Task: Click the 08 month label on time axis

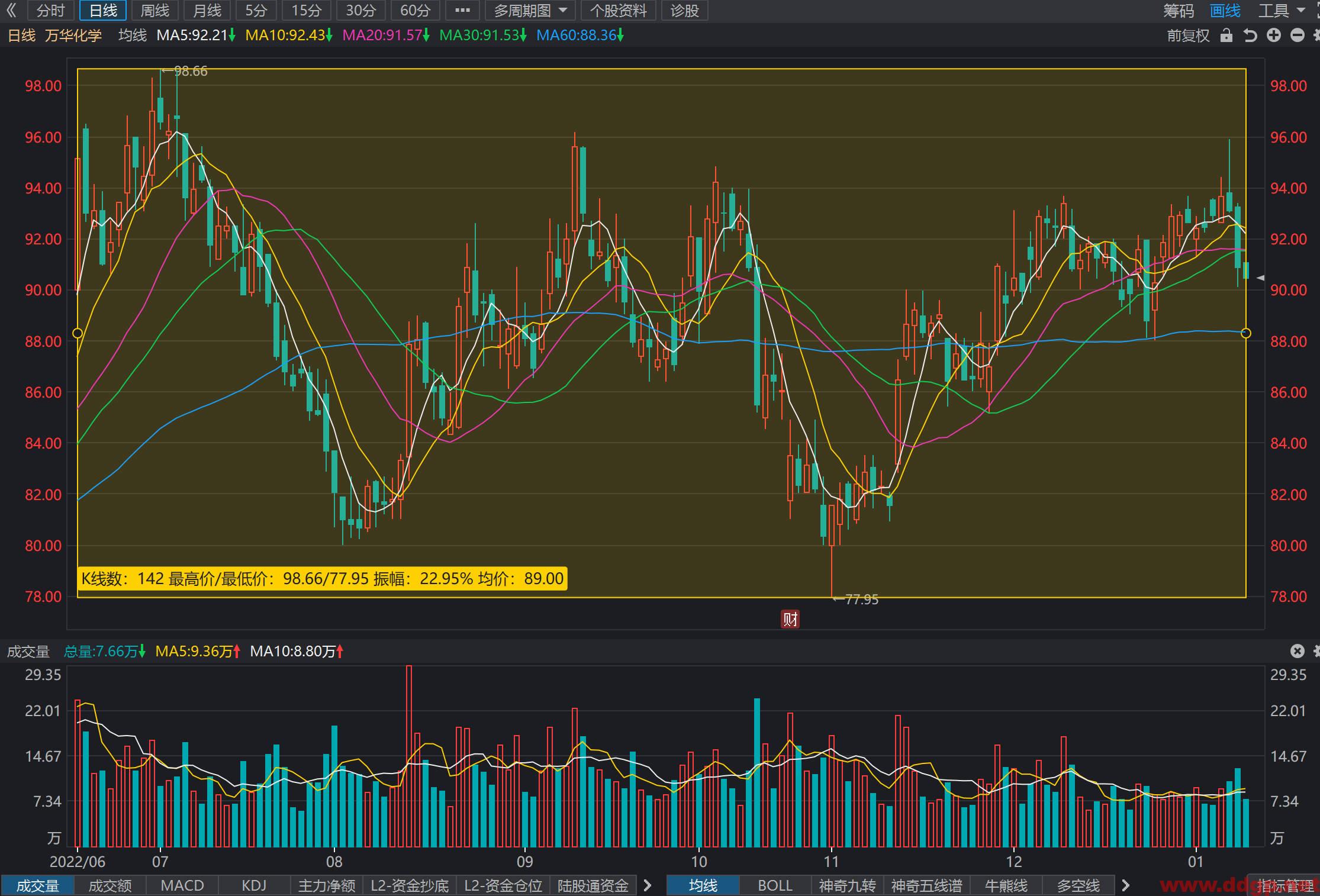Action: point(334,862)
